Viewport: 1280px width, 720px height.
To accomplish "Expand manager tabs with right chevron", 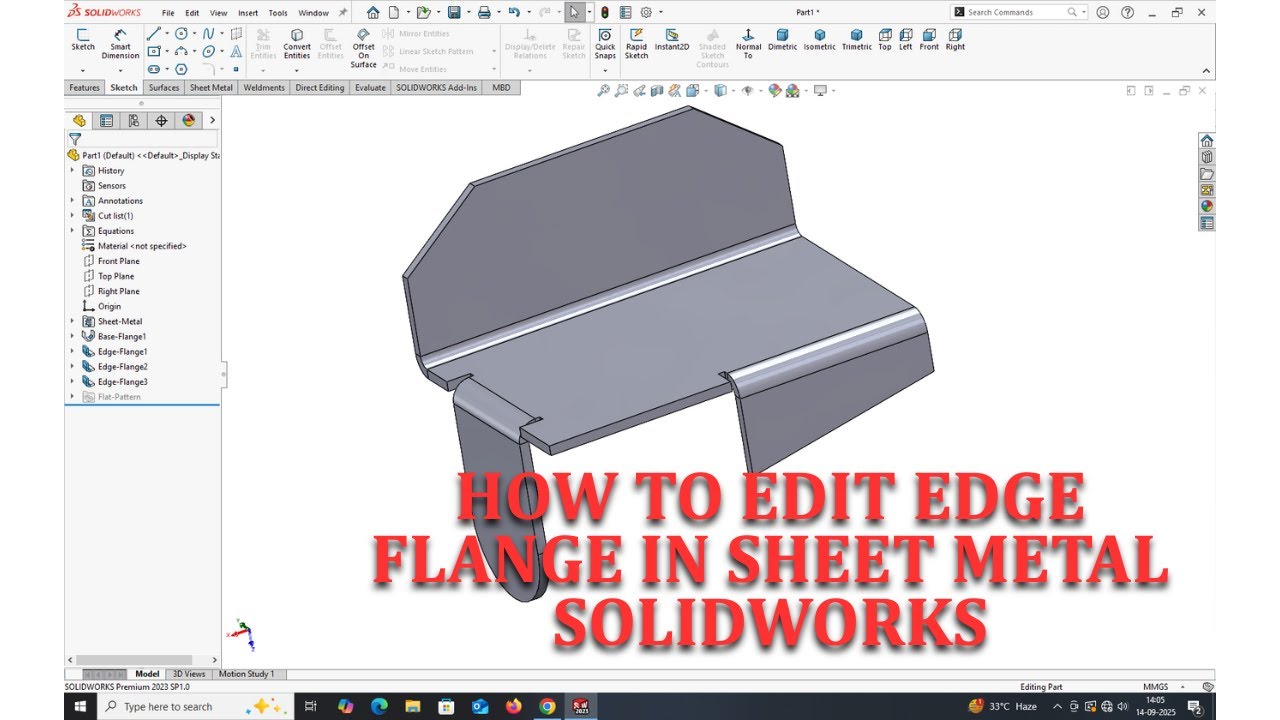I will click(x=212, y=120).
